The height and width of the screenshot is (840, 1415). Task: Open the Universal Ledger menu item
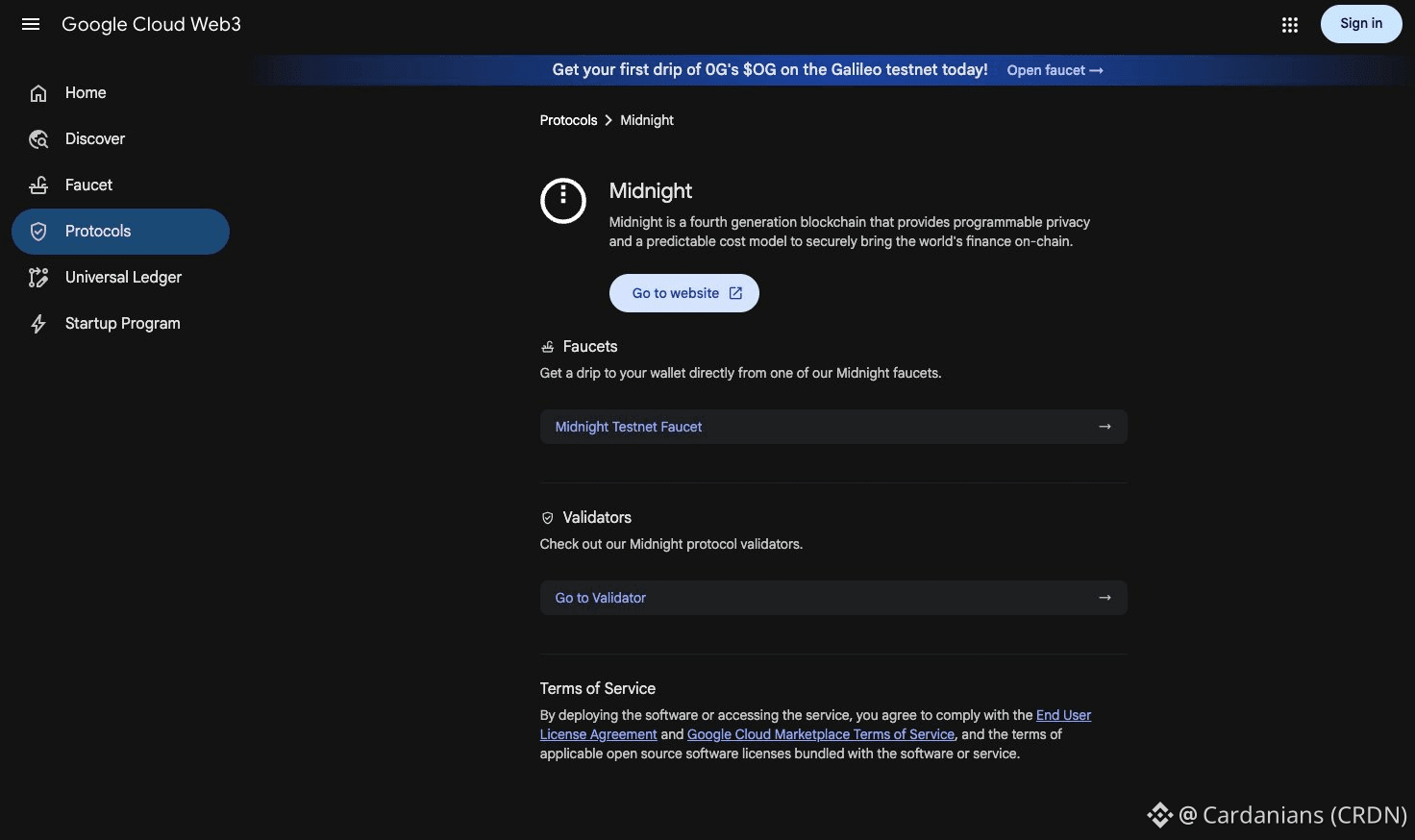[120, 278]
